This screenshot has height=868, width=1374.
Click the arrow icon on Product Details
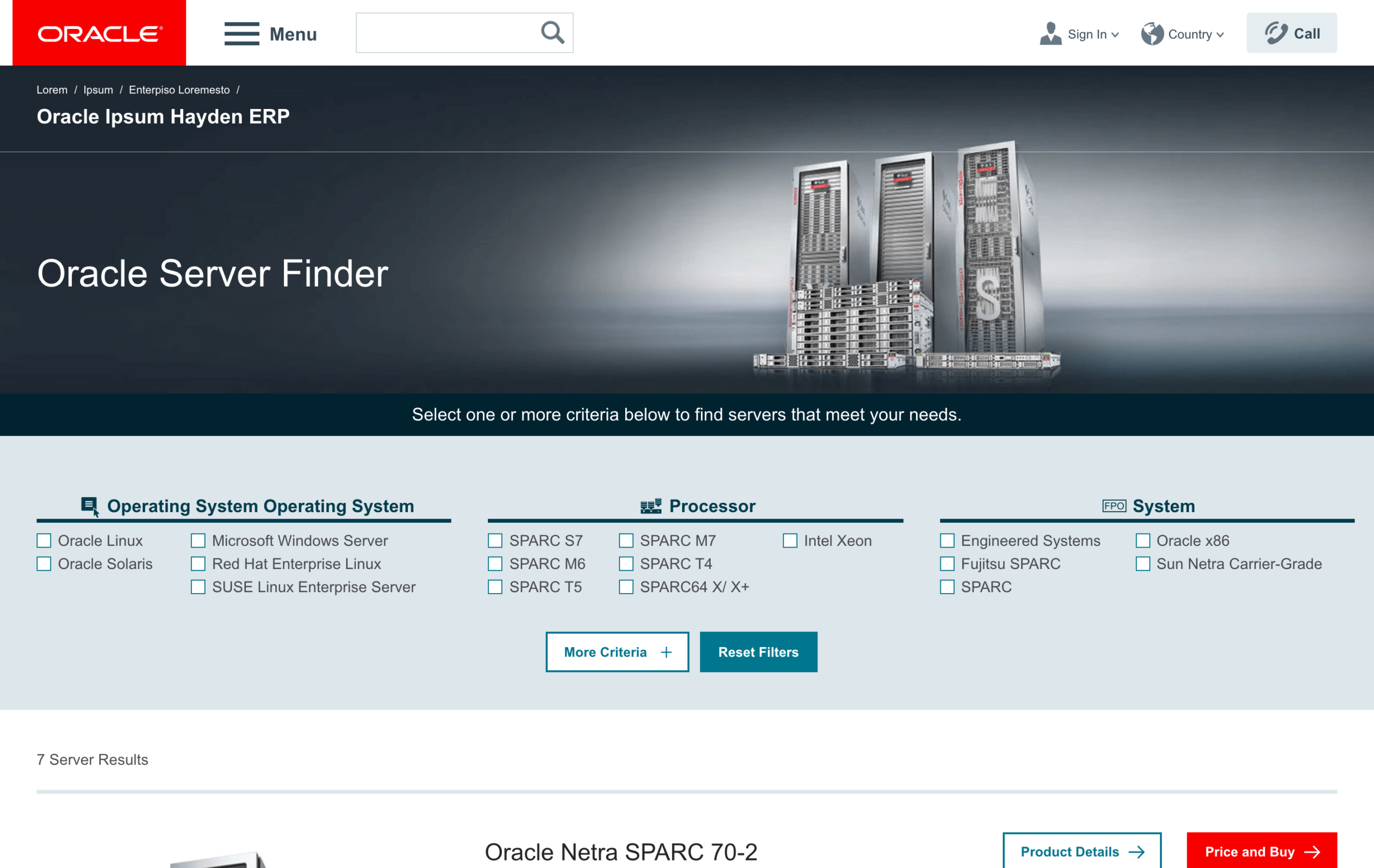point(1137,851)
